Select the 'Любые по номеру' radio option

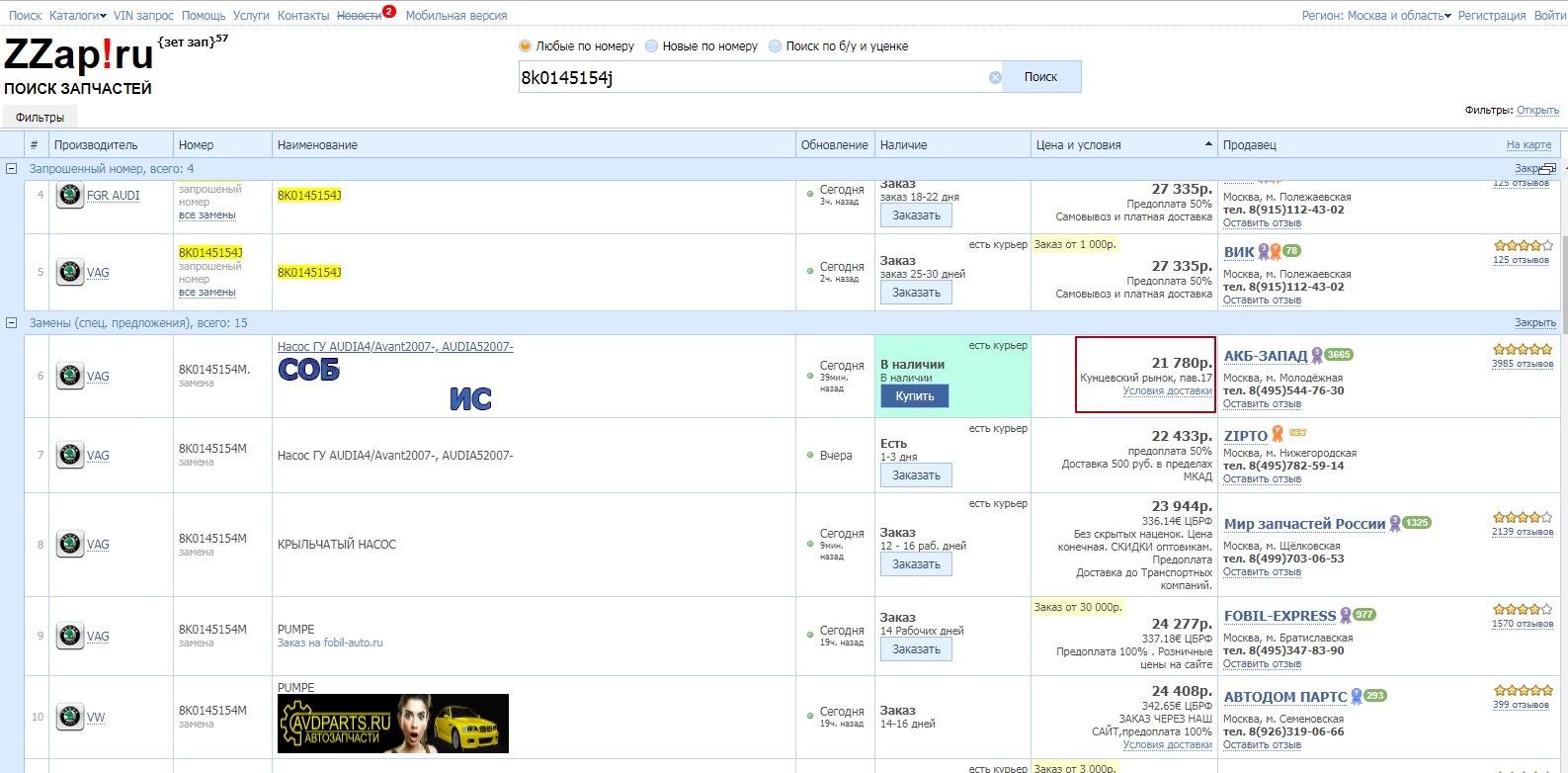(x=526, y=45)
